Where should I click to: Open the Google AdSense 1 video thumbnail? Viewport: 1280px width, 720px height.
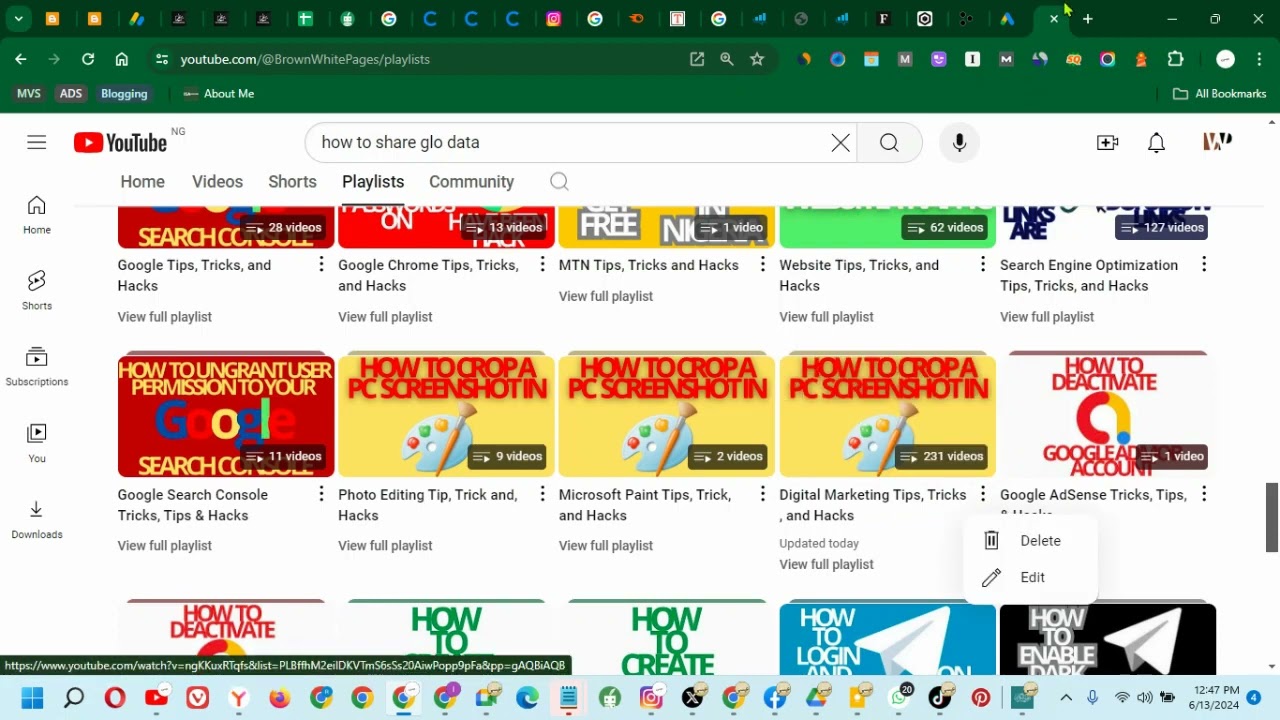point(1108,415)
